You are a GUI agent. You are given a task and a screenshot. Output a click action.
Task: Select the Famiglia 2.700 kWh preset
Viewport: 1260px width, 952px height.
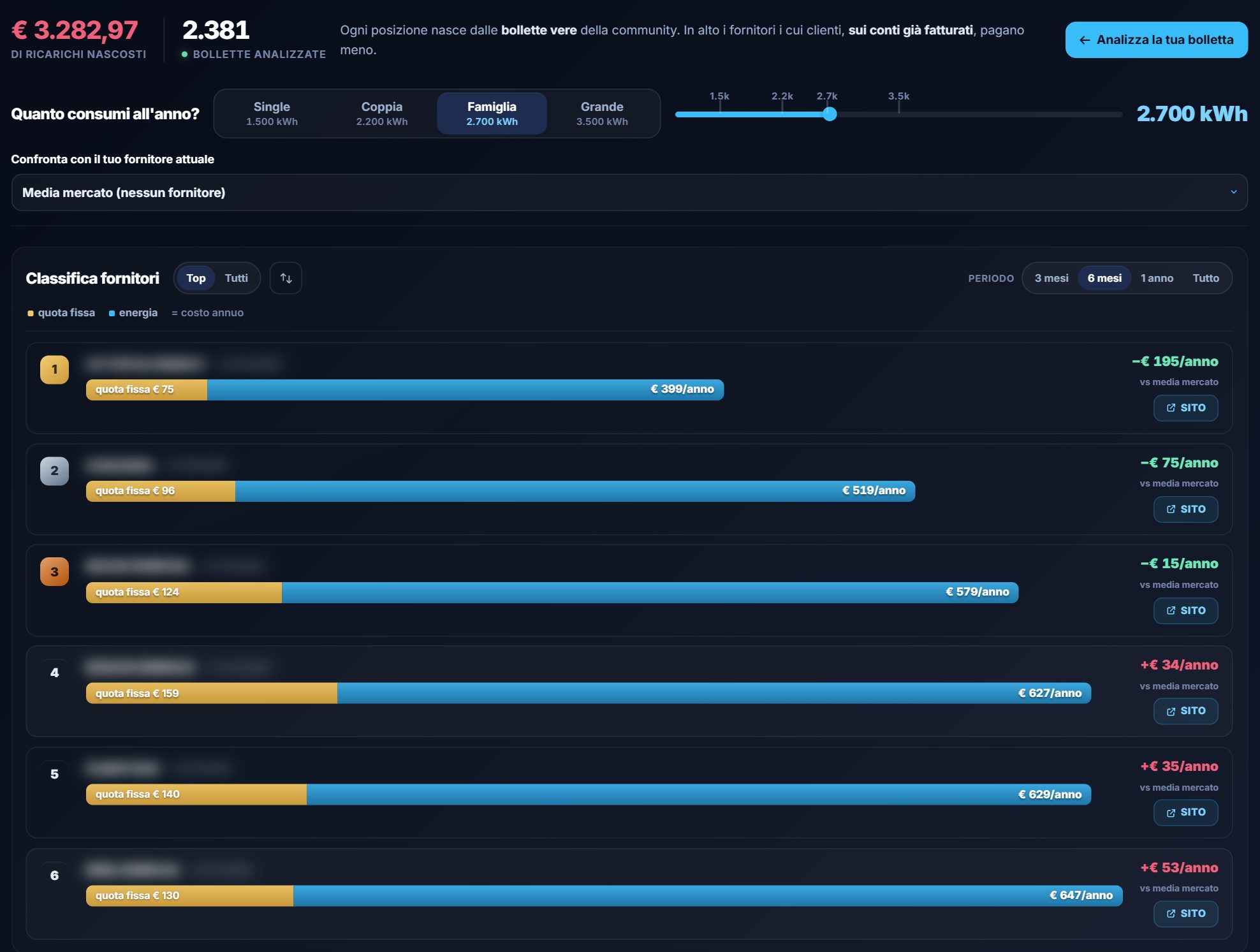(x=492, y=114)
